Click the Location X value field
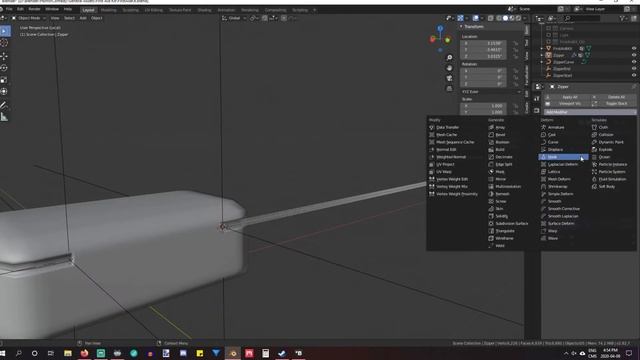Screen dimensions: 640x360 484,43
